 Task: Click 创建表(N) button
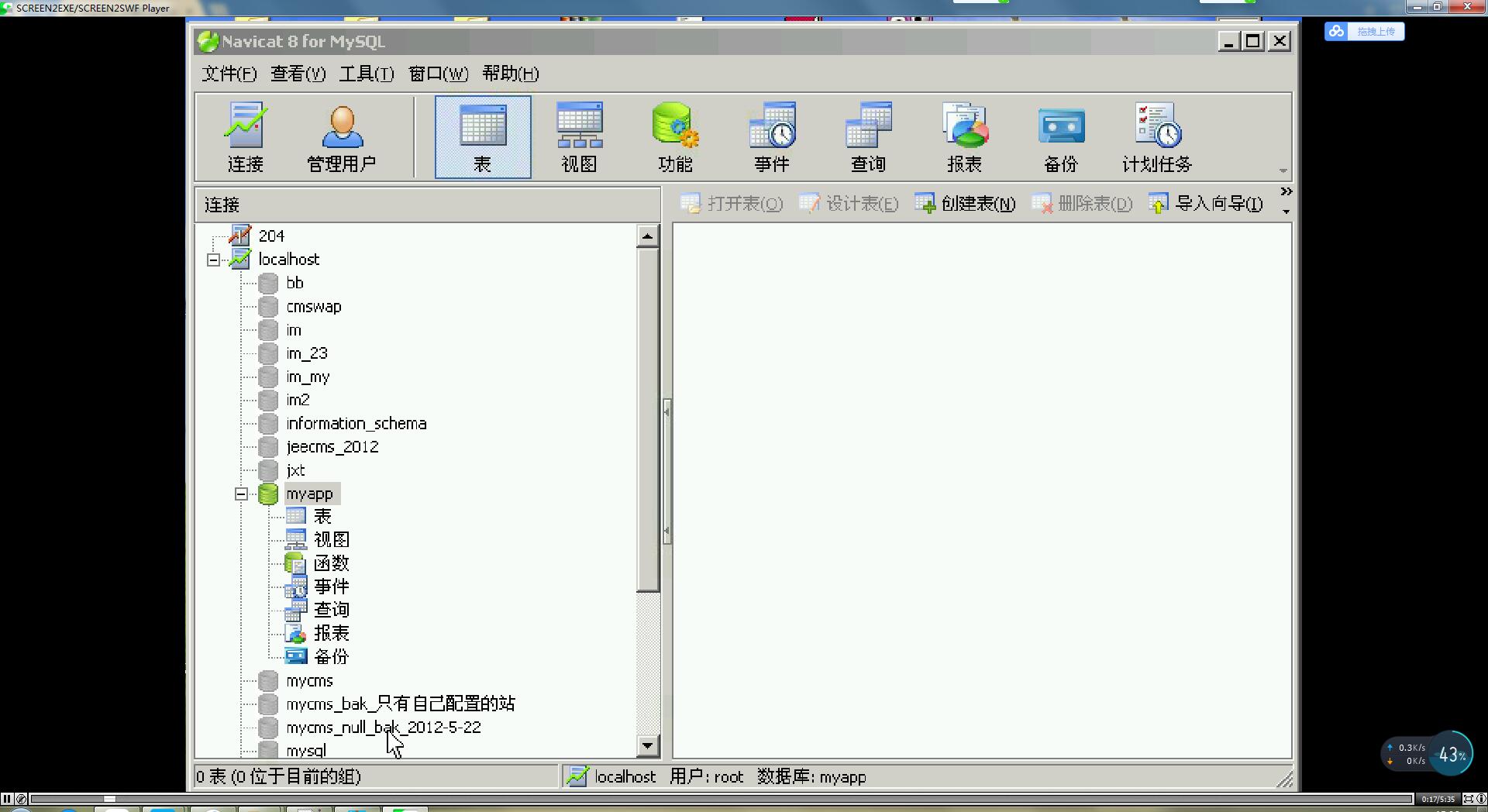pos(965,204)
